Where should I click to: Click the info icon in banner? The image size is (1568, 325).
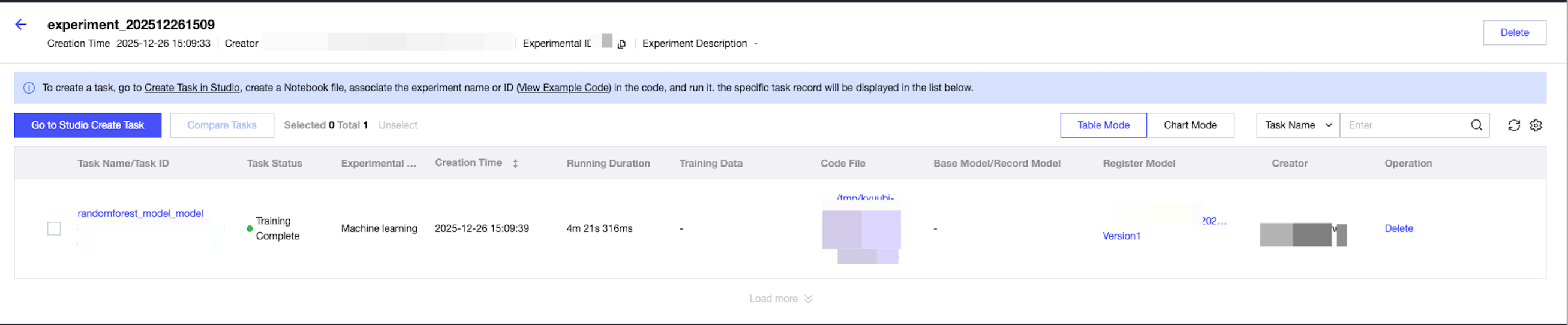[x=29, y=88]
